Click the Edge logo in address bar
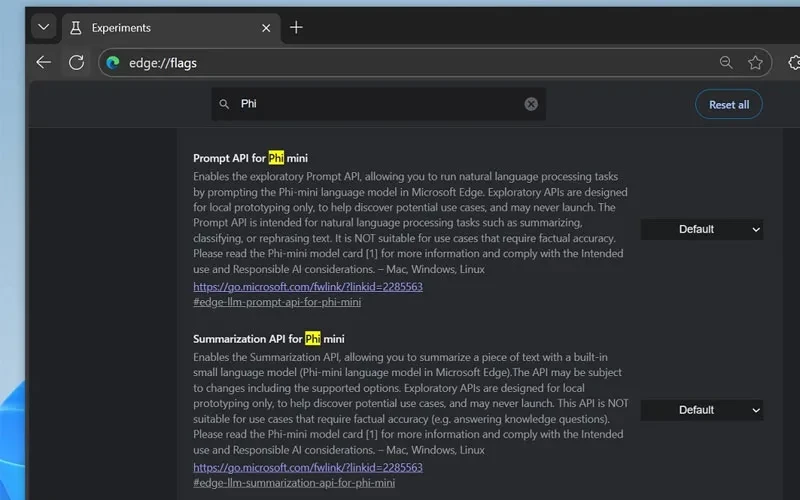The width and height of the screenshot is (800, 500). pyautogui.click(x=113, y=62)
